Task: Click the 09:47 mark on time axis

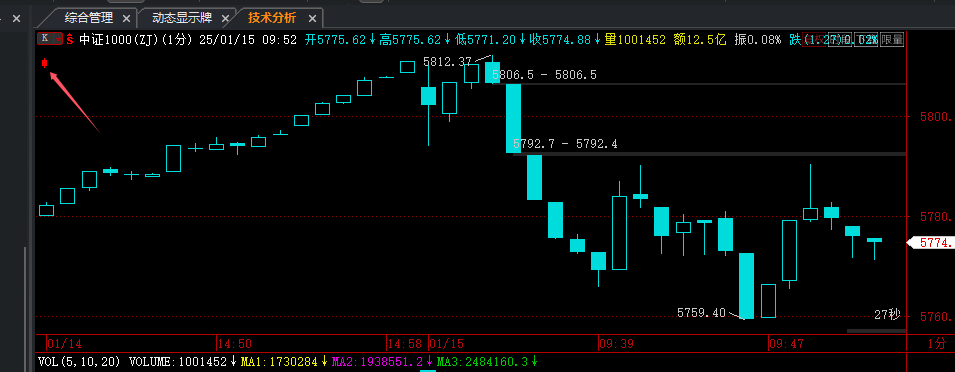Action: [x=787, y=344]
